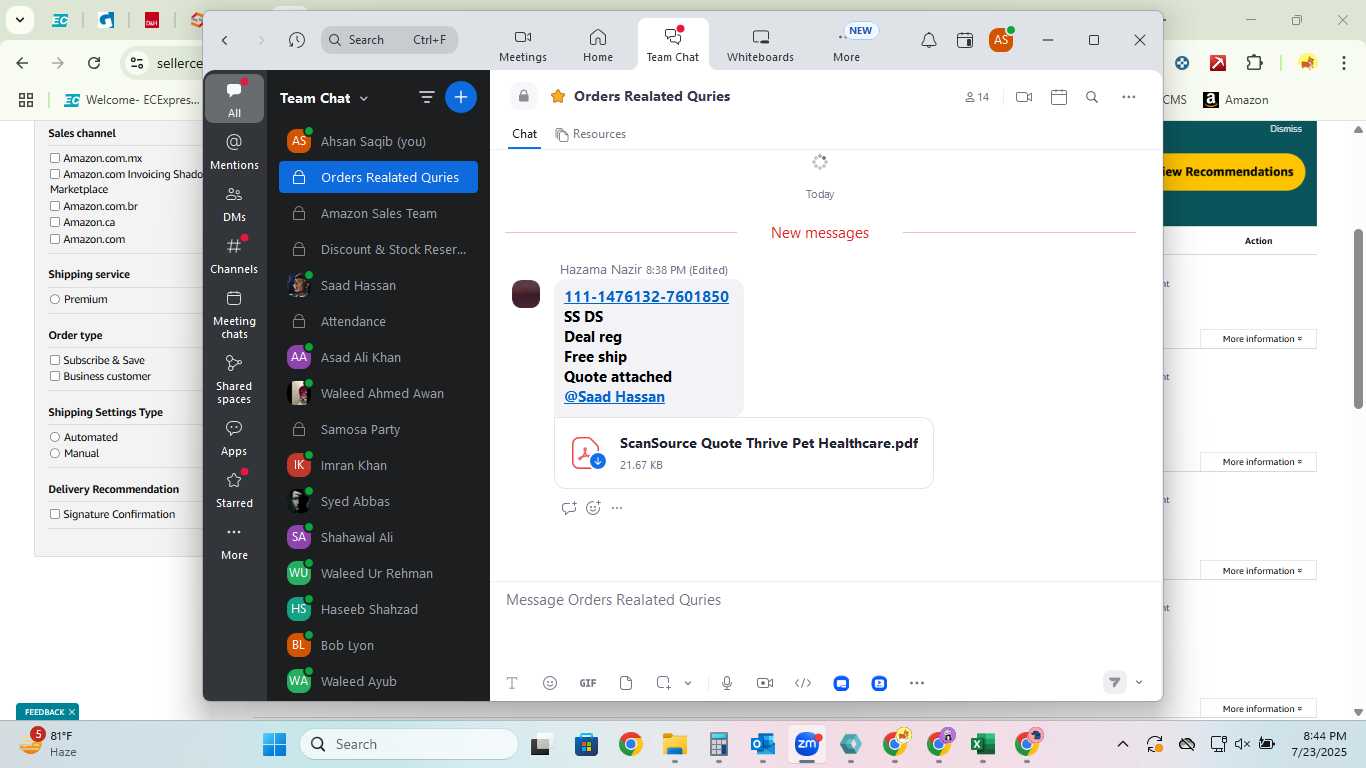Viewport: 1366px width, 768px height.
Task: Click the send message arrow
Action: coord(1114,682)
